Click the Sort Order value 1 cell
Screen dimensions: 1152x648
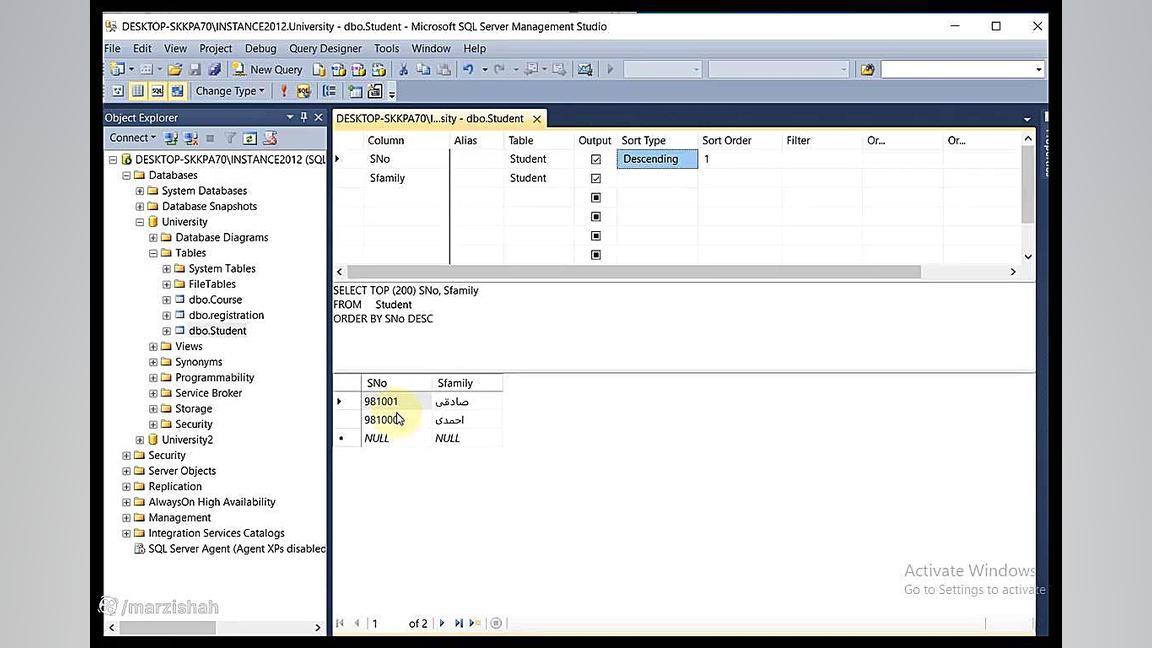pyautogui.click(x=739, y=159)
